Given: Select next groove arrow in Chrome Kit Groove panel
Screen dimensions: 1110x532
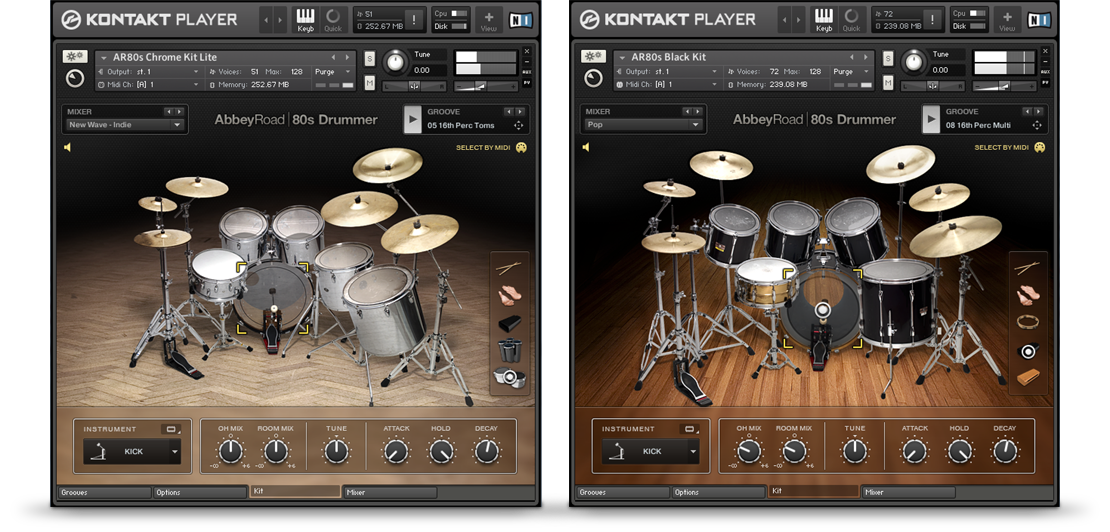Looking at the screenshot, I should click(520, 112).
